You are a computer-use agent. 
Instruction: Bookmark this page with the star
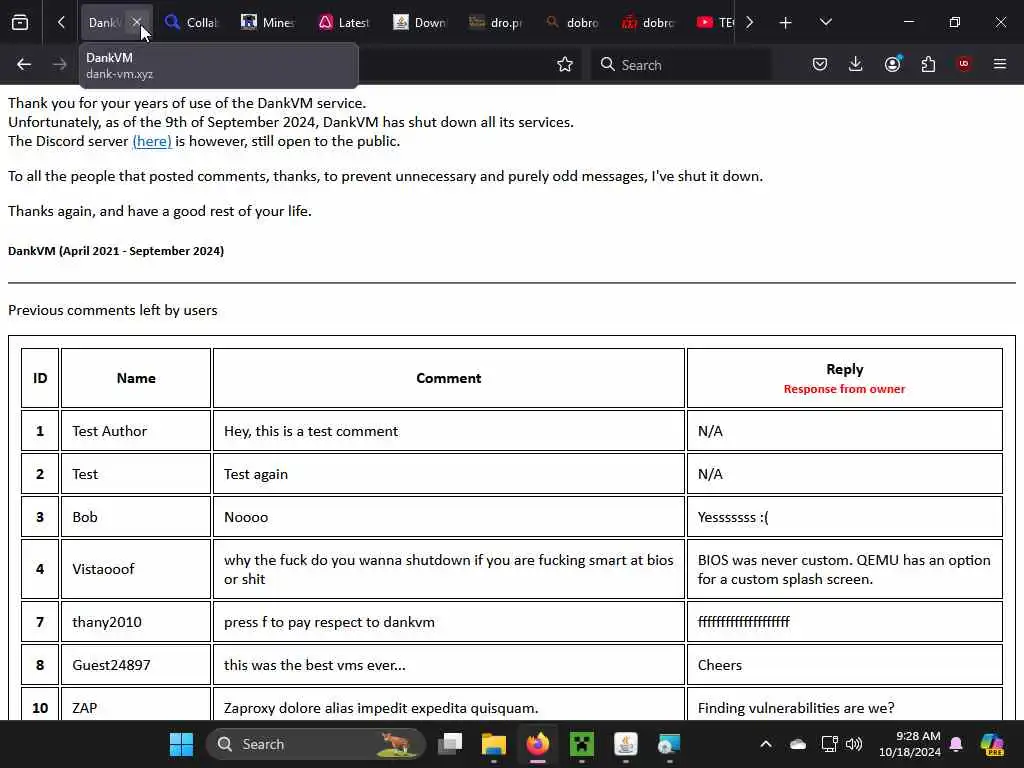[565, 64]
